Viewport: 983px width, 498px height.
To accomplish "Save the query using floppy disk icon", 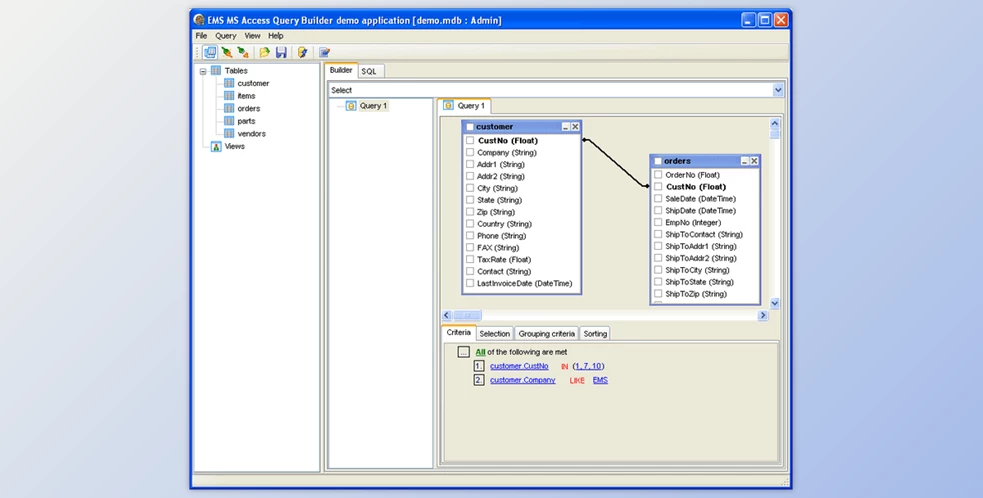I will coord(281,53).
